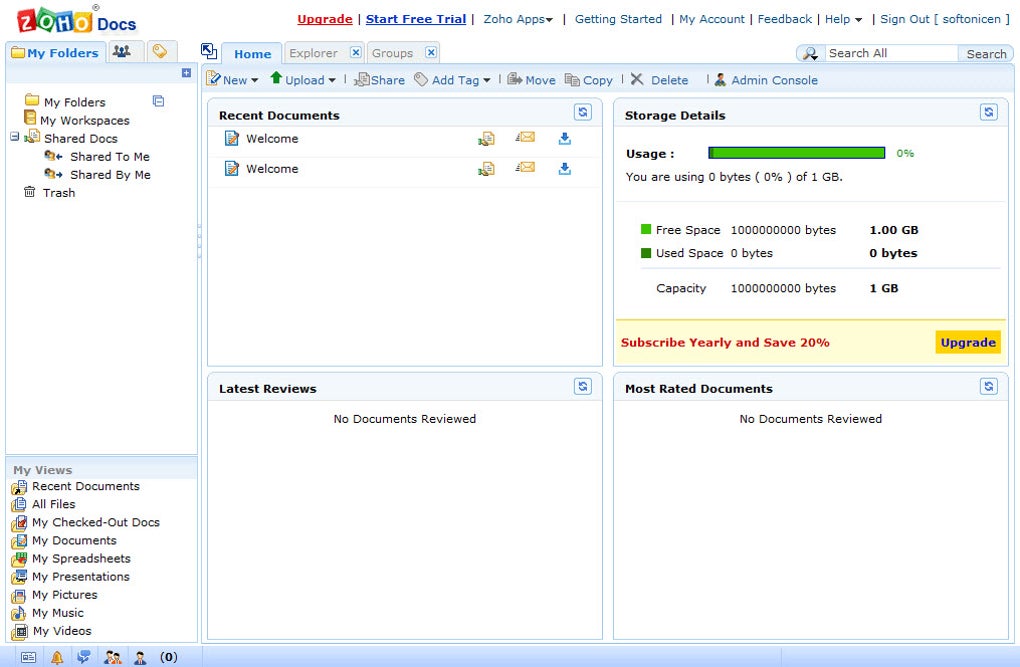Click the Search button
This screenshot has height=667, width=1020.
pyautogui.click(x=986, y=53)
